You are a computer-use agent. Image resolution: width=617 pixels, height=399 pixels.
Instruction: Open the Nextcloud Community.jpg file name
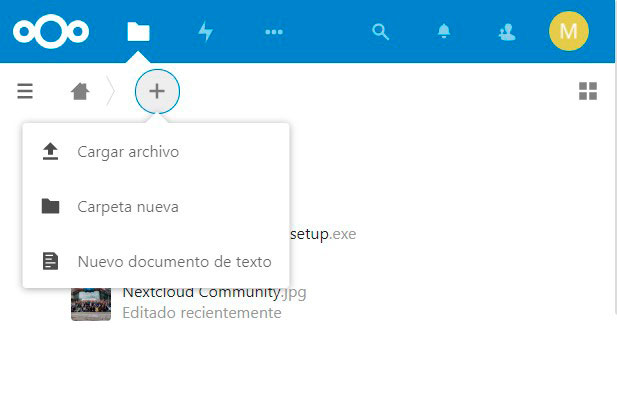[x=214, y=293]
